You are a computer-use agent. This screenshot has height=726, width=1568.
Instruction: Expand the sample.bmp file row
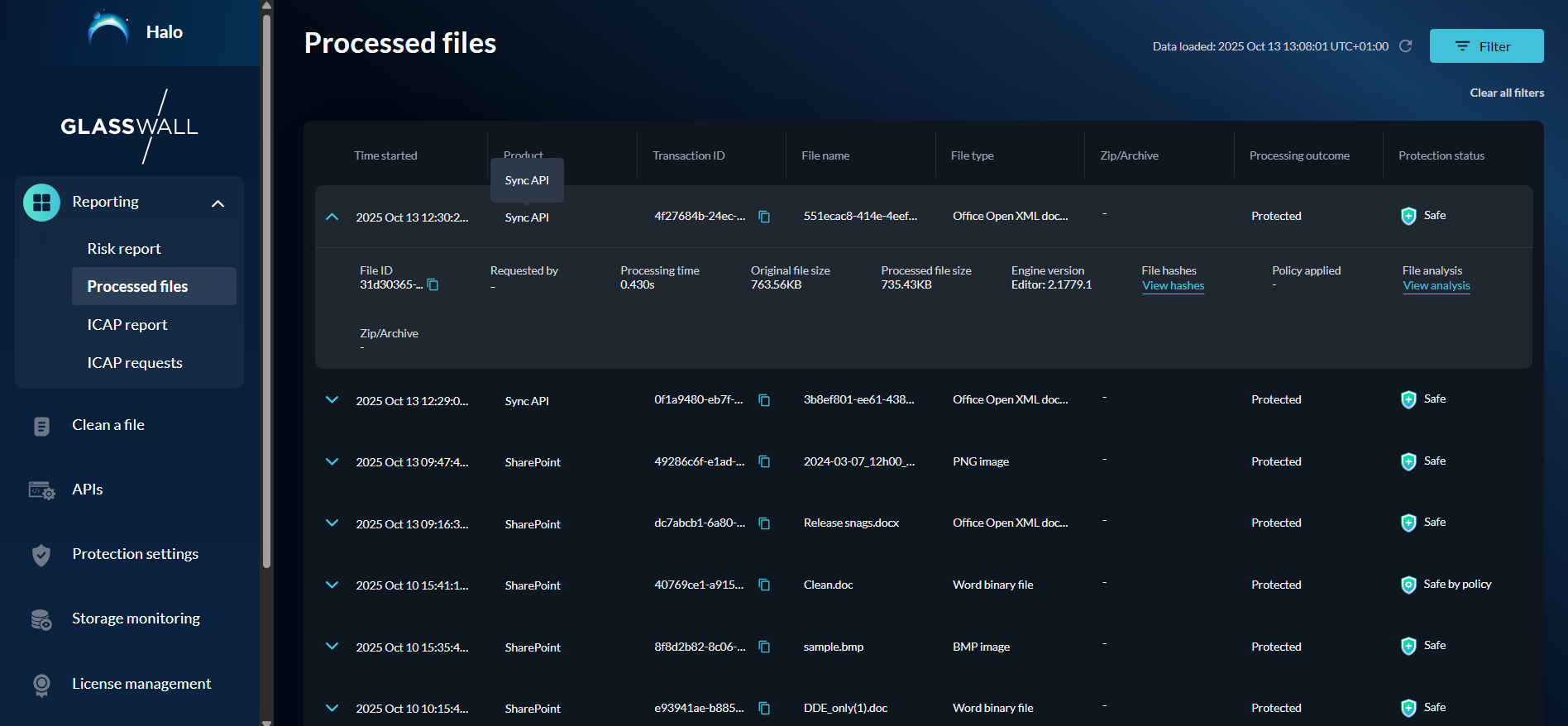pyautogui.click(x=332, y=647)
